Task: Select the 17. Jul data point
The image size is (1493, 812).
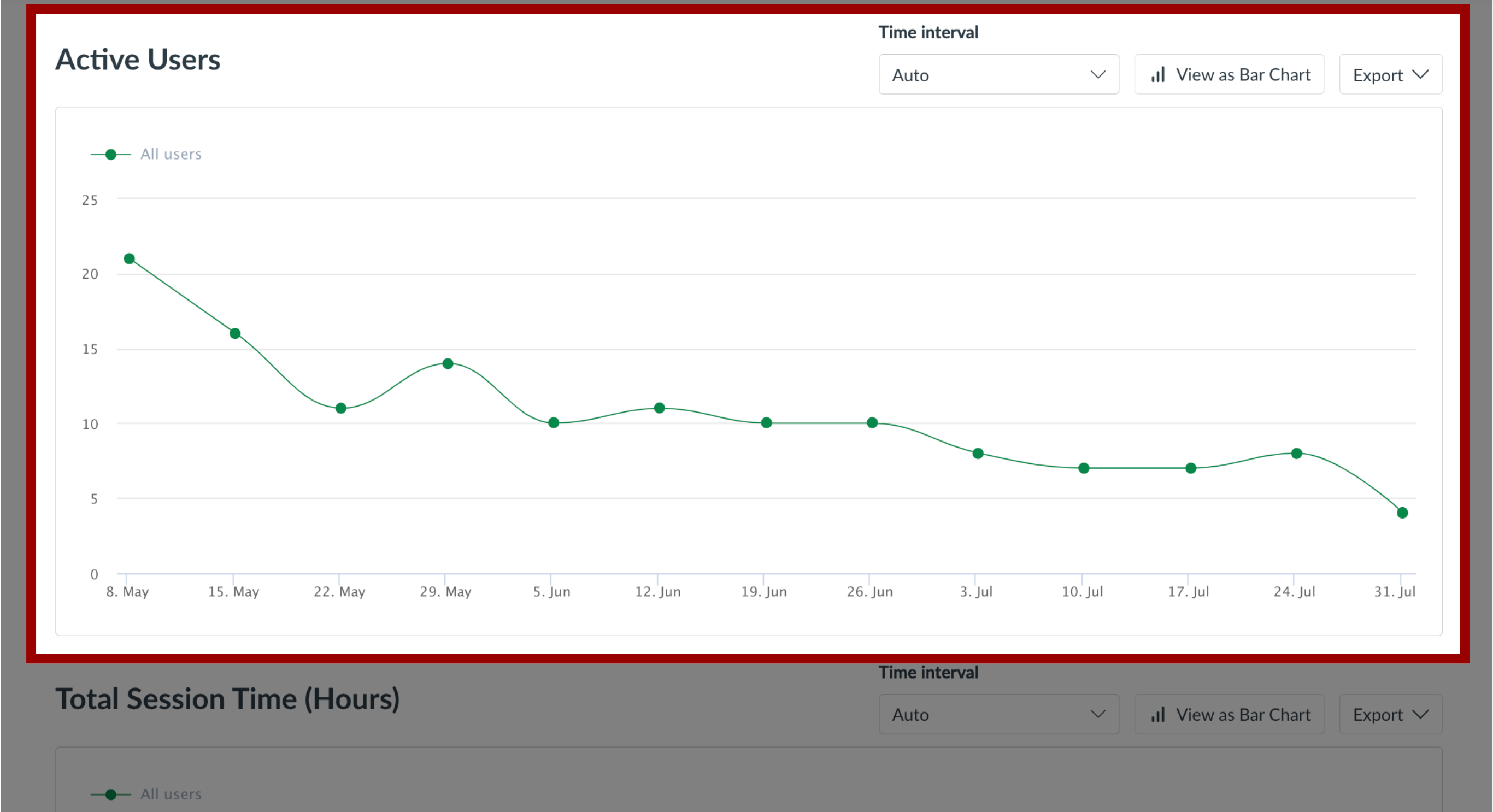Action: 1190,468
